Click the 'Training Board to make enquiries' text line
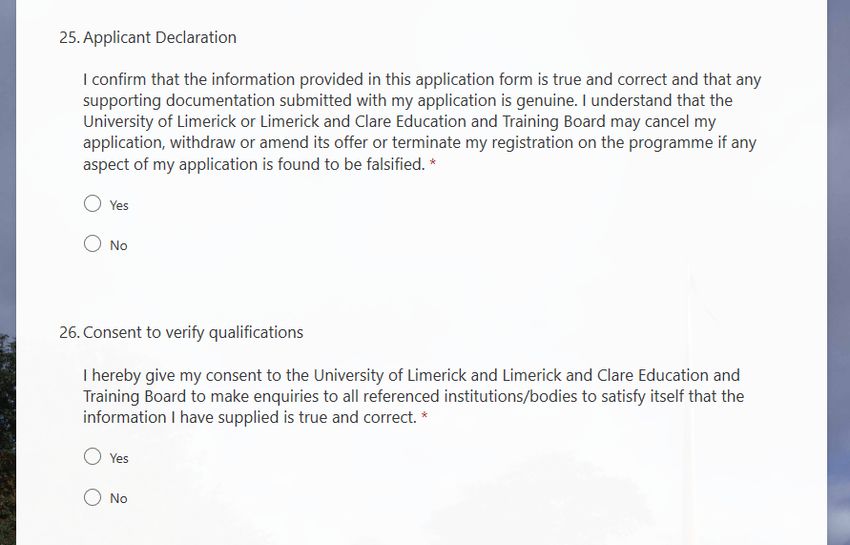 click(x=414, y=396)
